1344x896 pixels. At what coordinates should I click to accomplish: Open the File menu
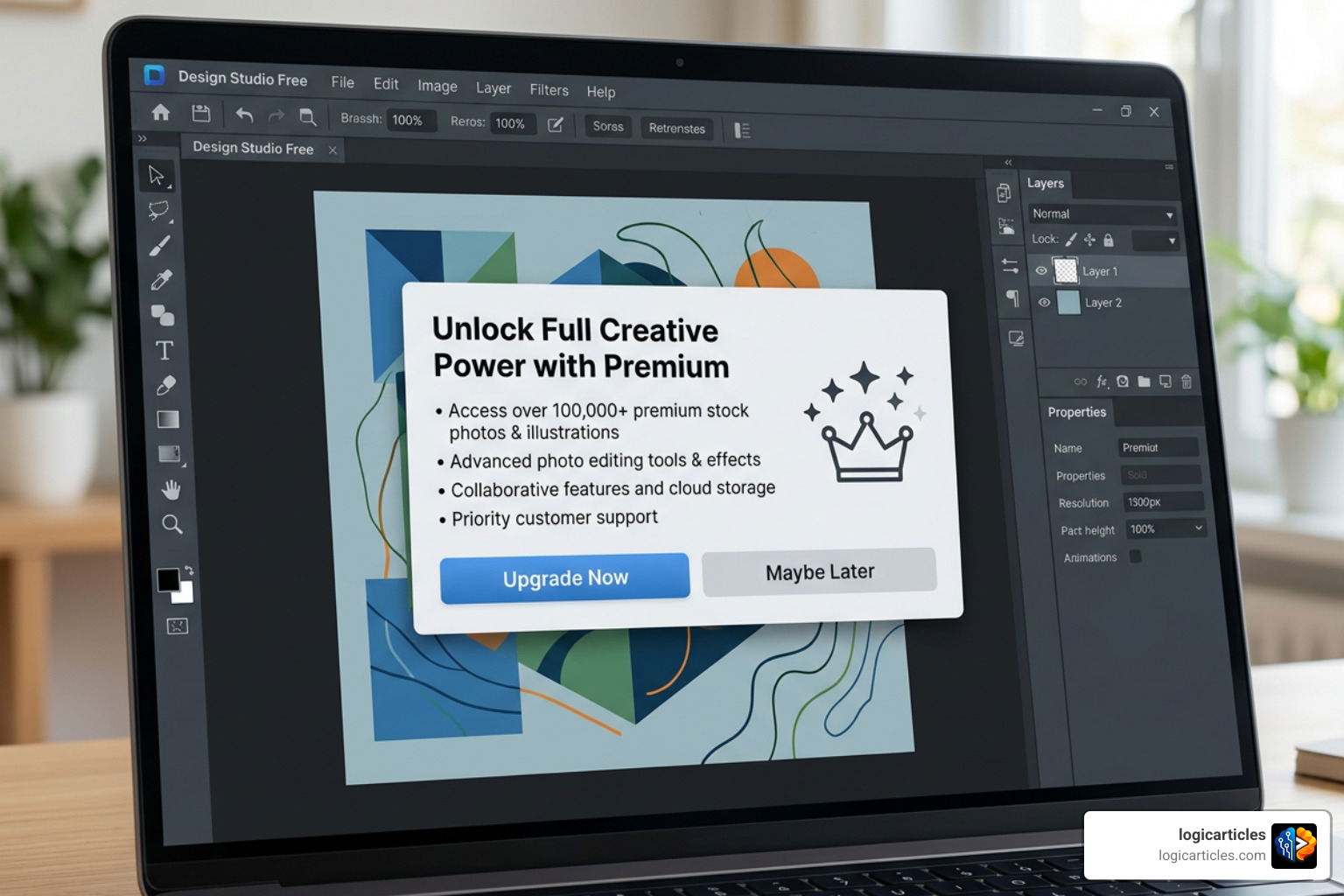(x=343, y=82)
